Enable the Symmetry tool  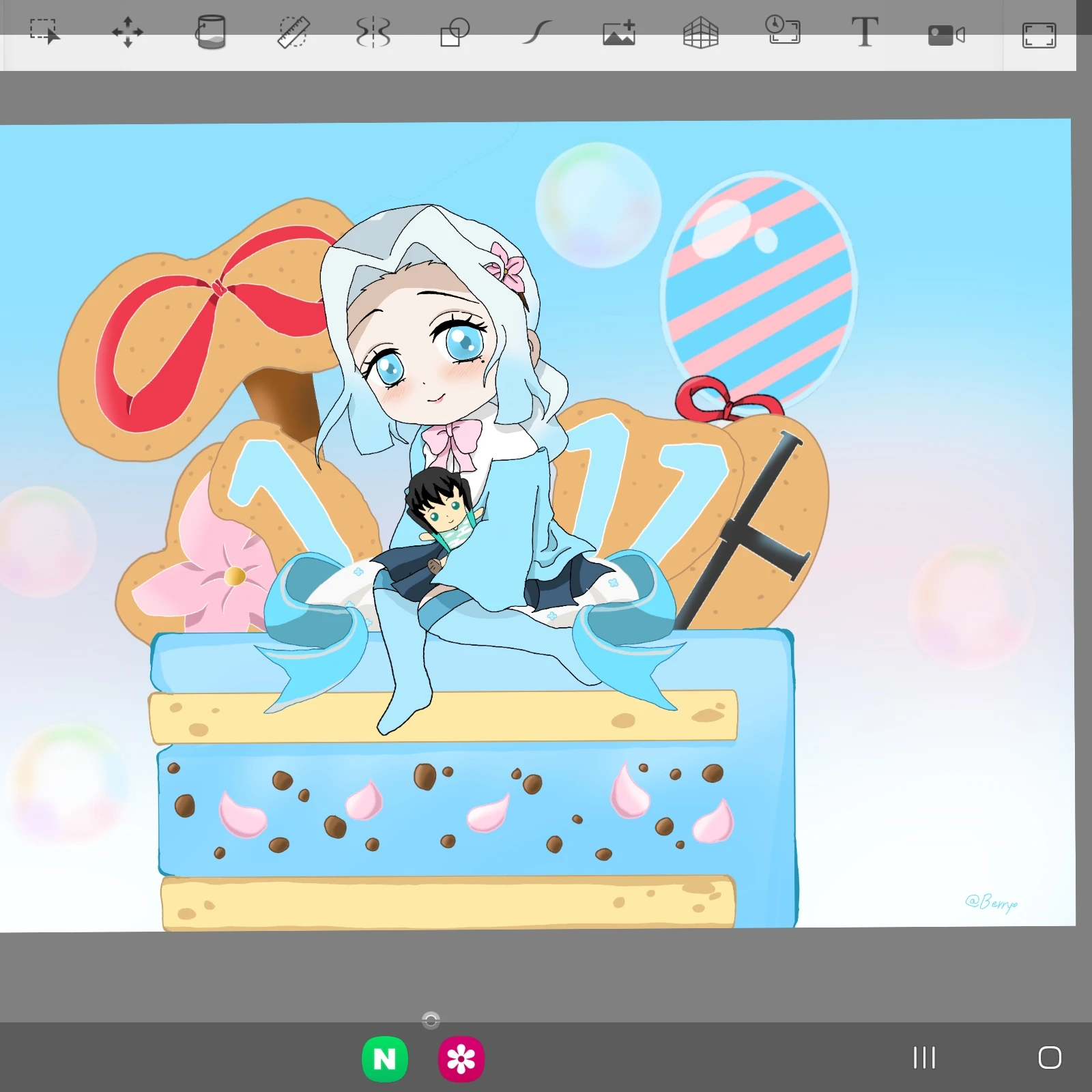[373, 32]
